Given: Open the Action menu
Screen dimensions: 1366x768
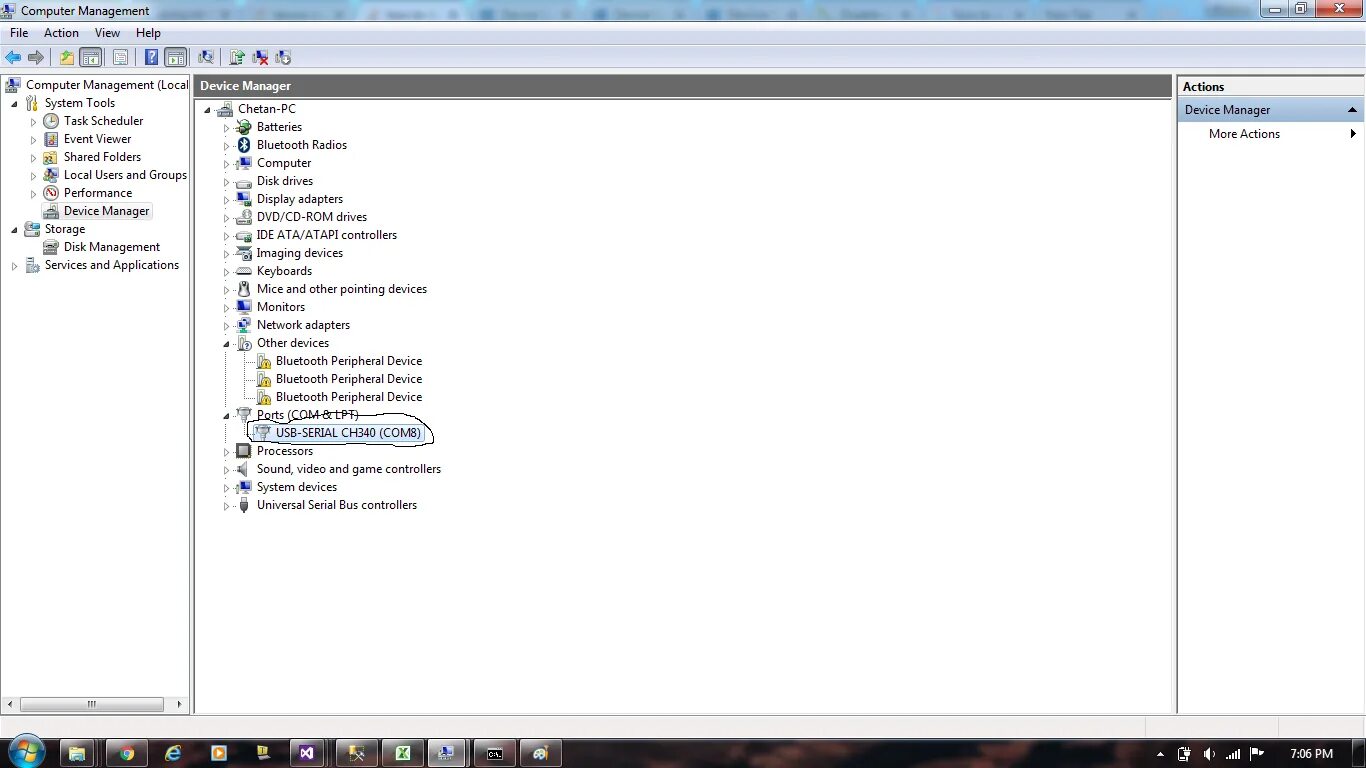Looking at the screenshot, I should tap(61, 33).
